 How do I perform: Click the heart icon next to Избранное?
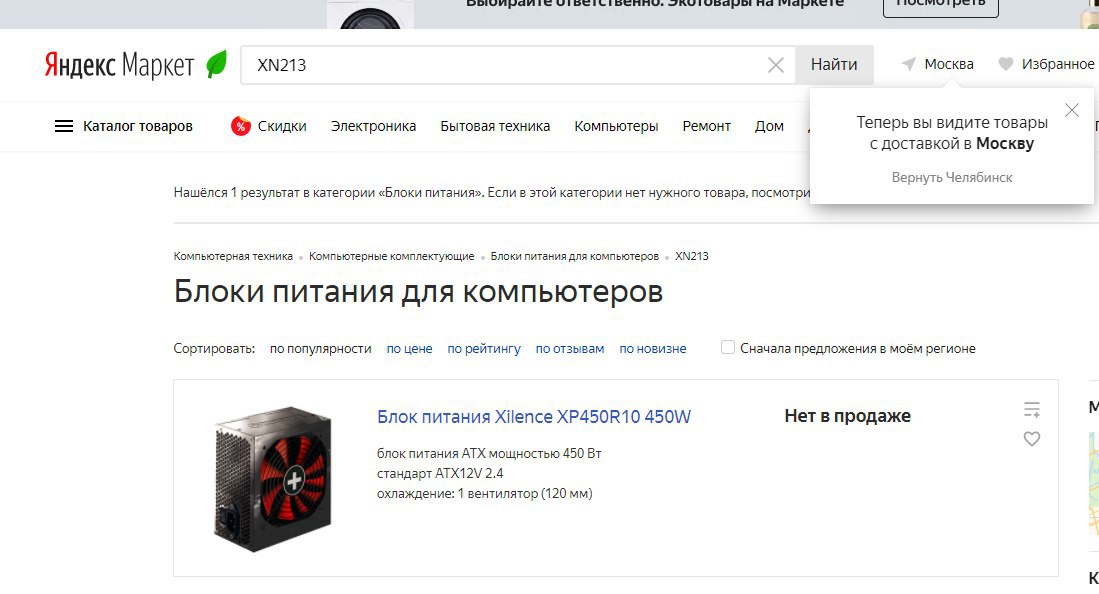click(1006, 64)
